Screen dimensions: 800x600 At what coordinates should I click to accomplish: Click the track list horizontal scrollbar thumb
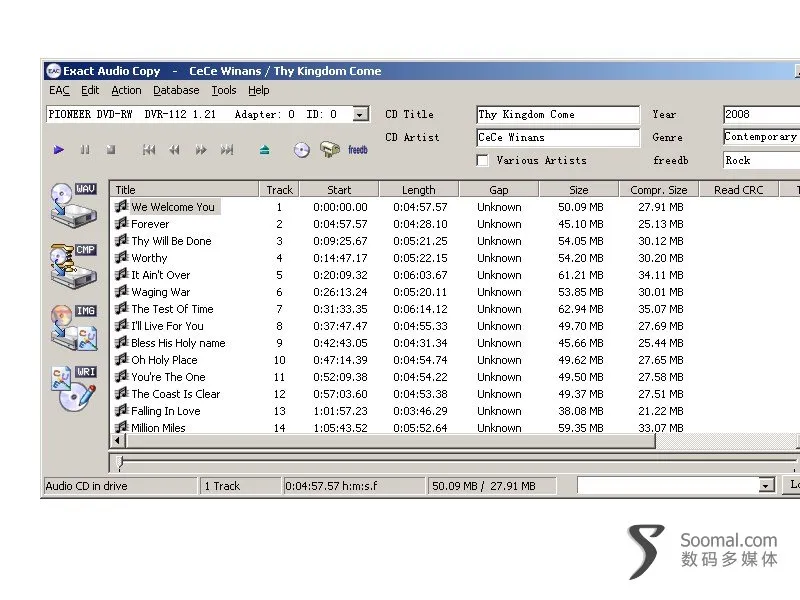tap(390, 440)
